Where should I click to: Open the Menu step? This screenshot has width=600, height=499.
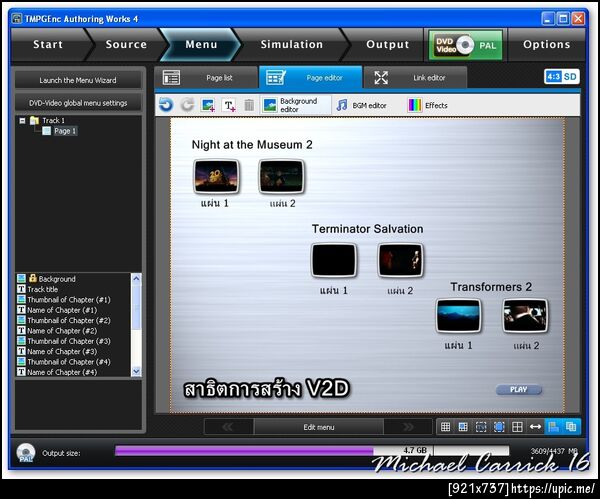[x=201, y=45]
